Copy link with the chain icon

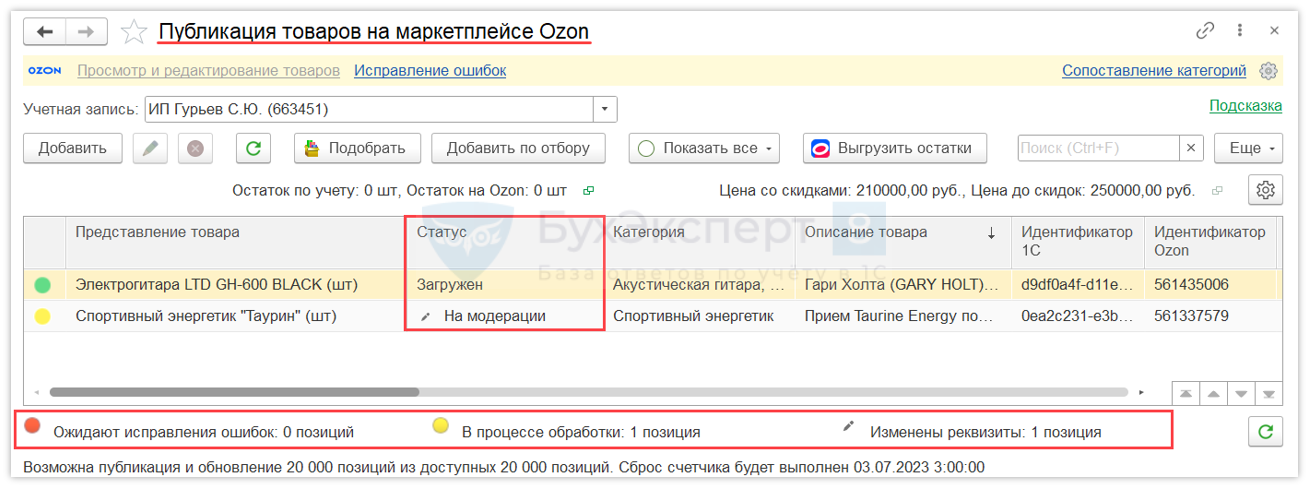tap(1205, 31)
